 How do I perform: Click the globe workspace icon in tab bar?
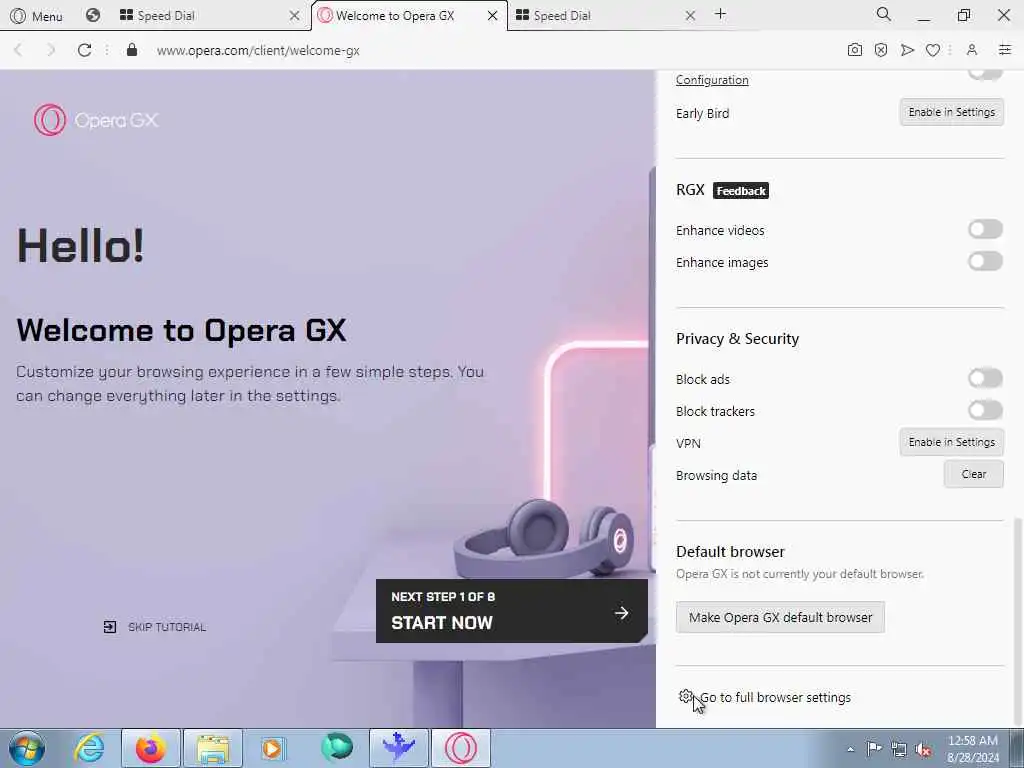[x=93, y=15]
